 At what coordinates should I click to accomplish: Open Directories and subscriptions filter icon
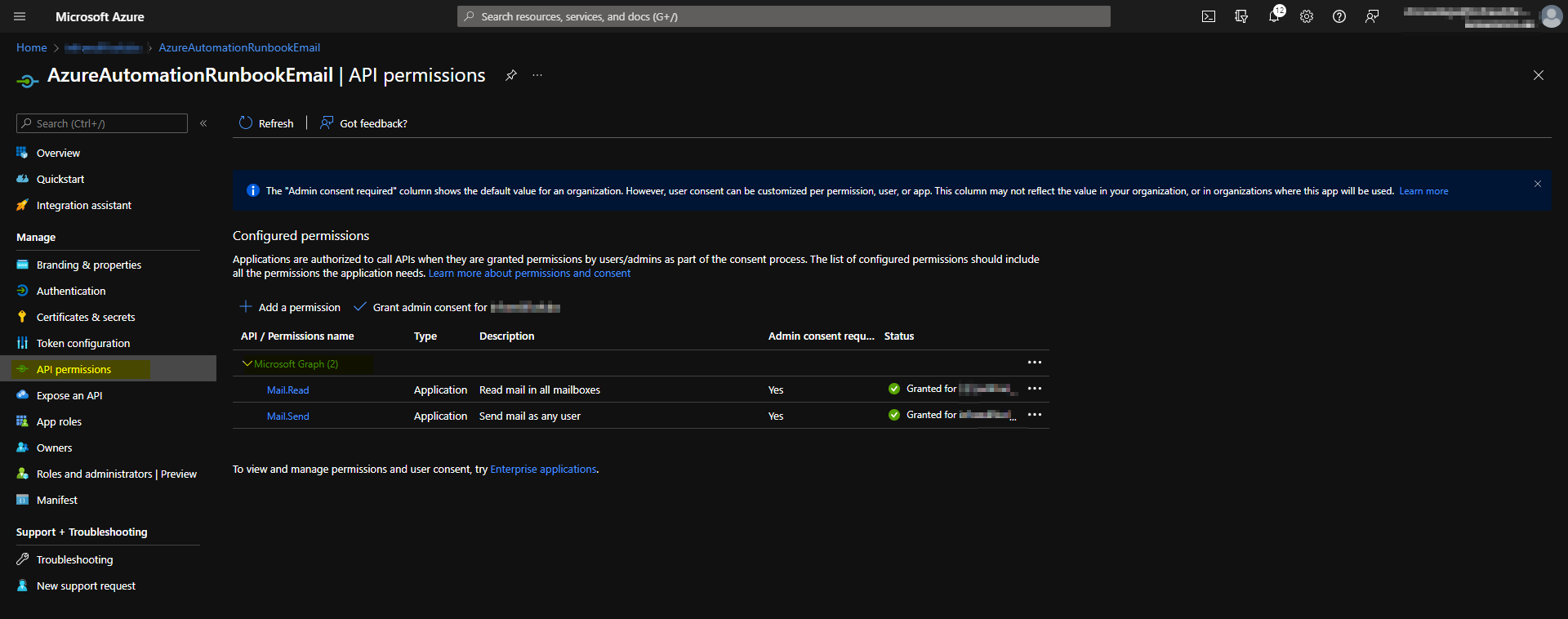[1241, 16]
